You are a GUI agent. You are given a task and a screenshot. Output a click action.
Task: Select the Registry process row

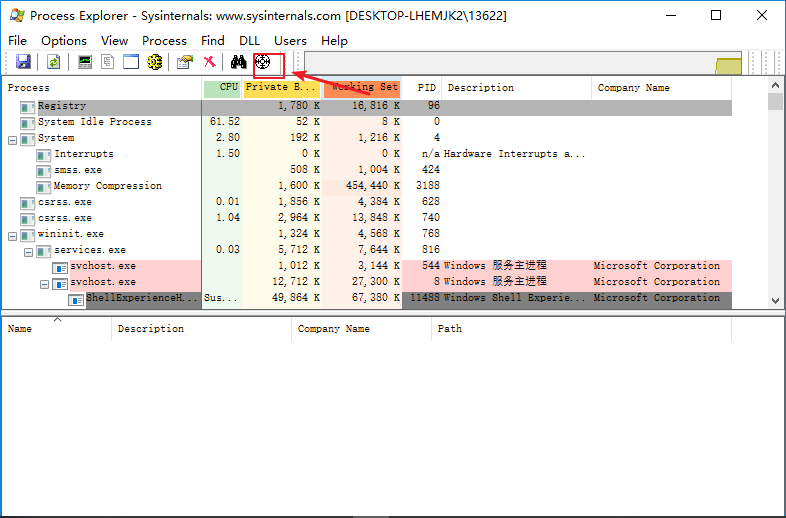[x=367, y=106]
